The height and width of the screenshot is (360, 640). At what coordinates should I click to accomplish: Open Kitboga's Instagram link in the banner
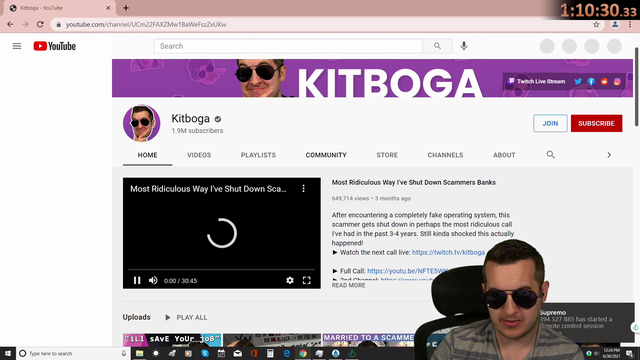(x=617, y=81)
